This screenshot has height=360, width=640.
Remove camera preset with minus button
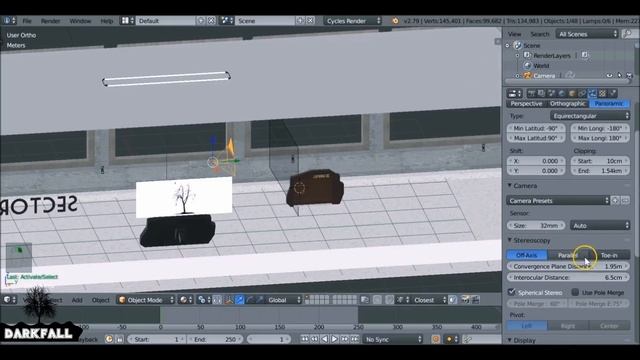pos(626,201)
